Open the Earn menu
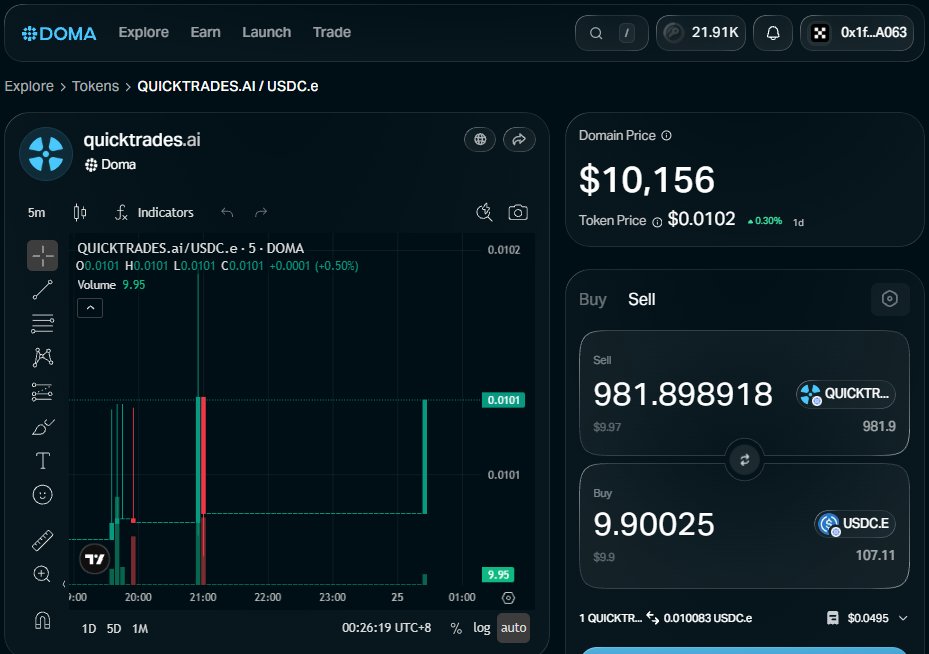Image resolution: width=929 pixels, height=654 pixels. point(205,33)
